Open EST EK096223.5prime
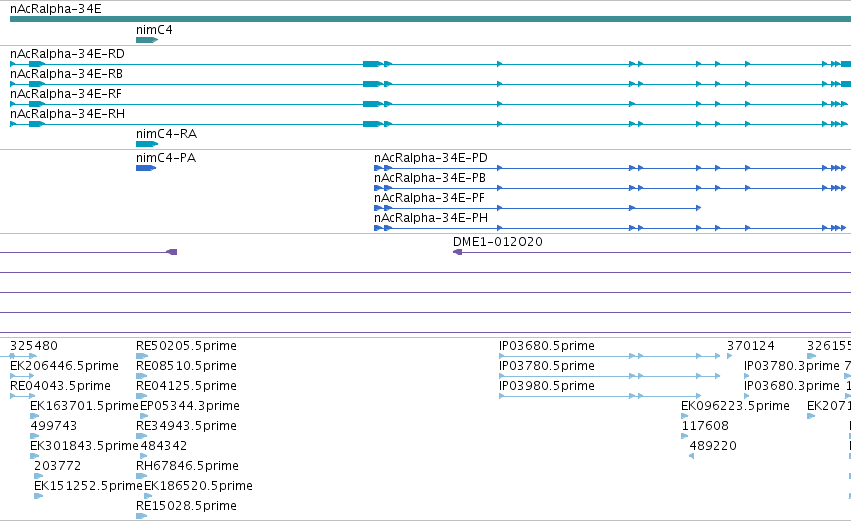Viewport: 851px width, 521px height. point(735,406)
